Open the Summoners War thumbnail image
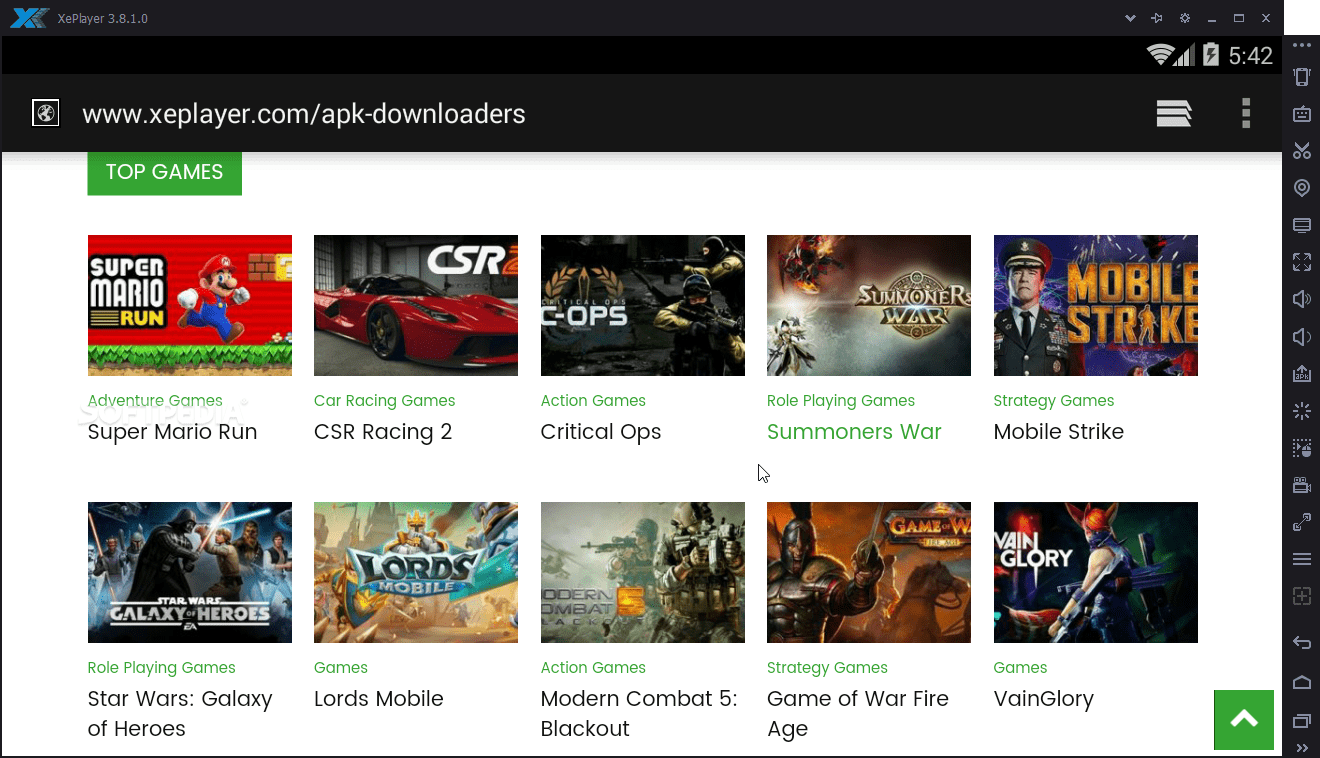This screenshot has height=758, width=1320. [869, 305]
